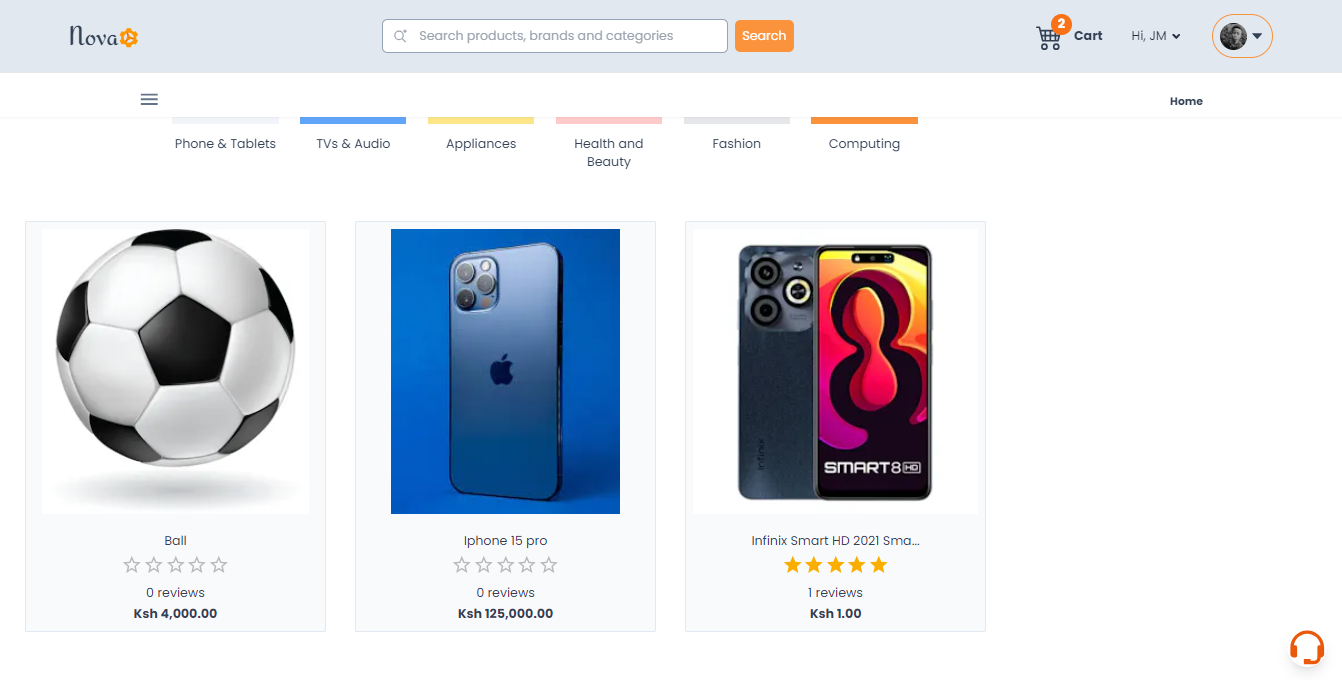The image size is (1342, 680).
Task: Click the first star under Ball
Action: tap(132, 565)
